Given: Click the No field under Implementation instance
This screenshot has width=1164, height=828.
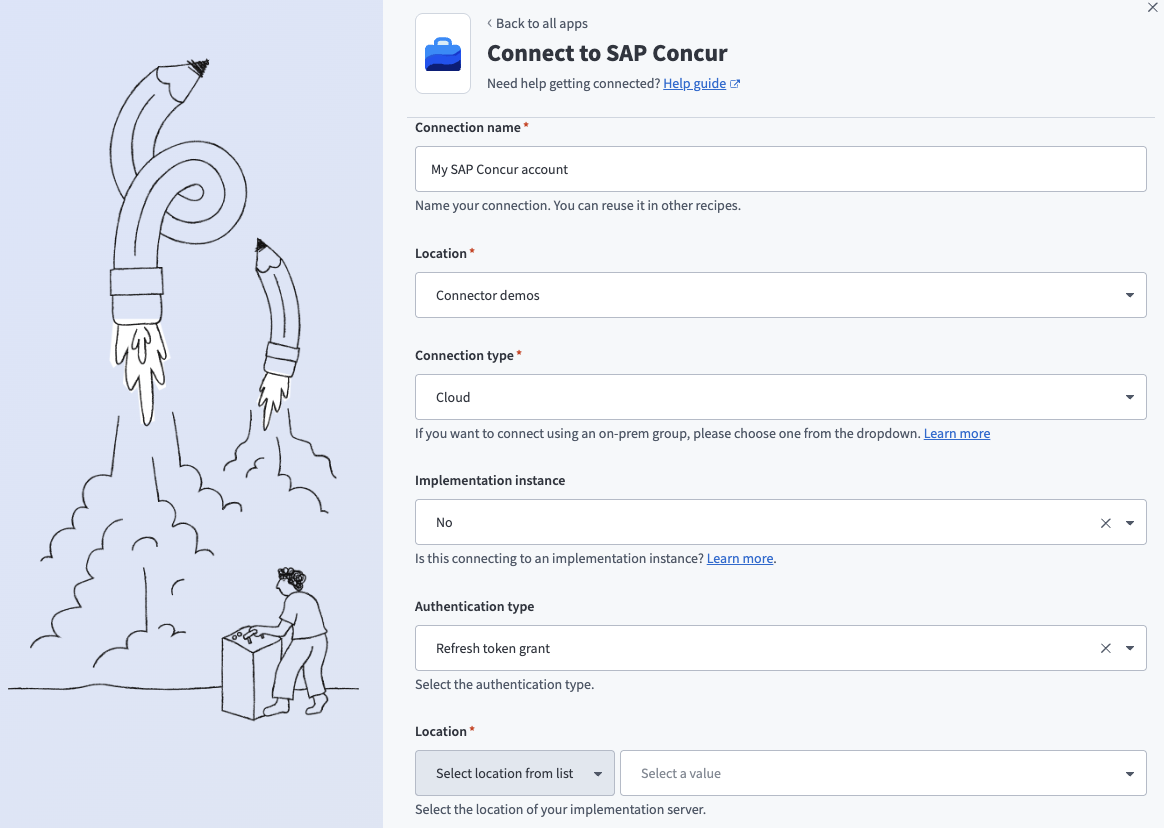Looking at the screenshot, I should [700, 522].
